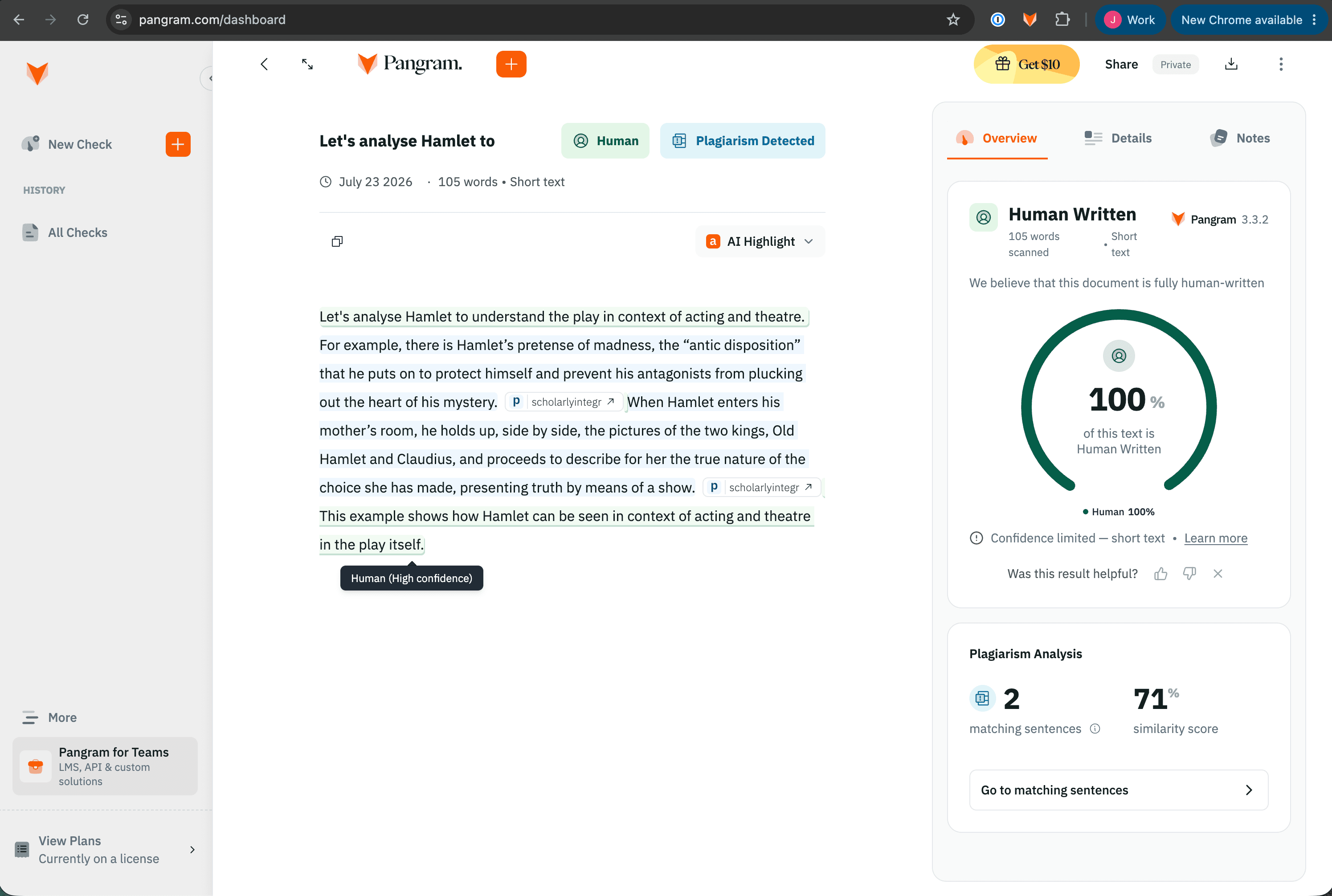The width and height of the screenshot is (1332, 896).
Task: Click the Pangram 3.3.2 version label
Action: point(1220,220)
